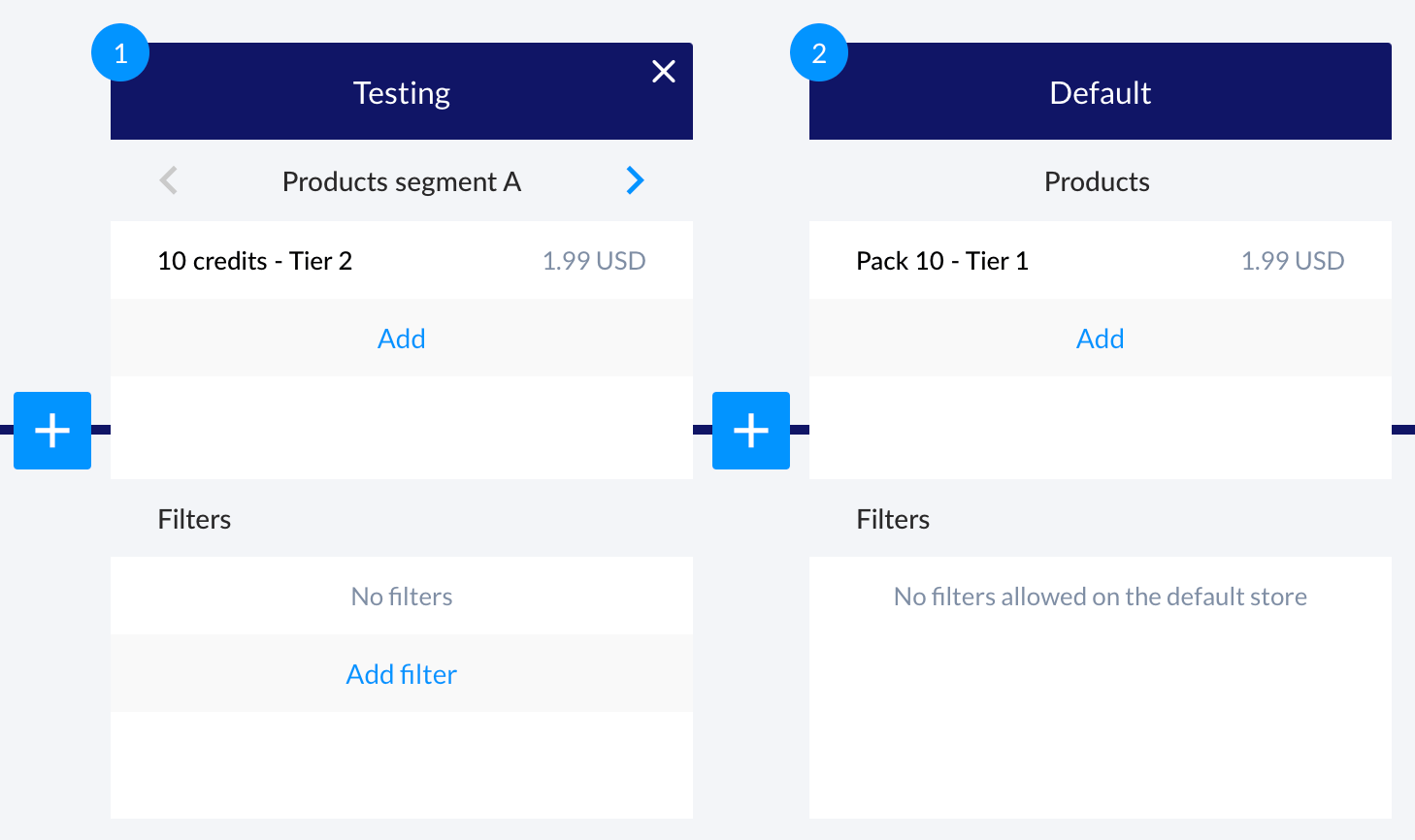Click plus button before the Testing store

pos(52,431)
